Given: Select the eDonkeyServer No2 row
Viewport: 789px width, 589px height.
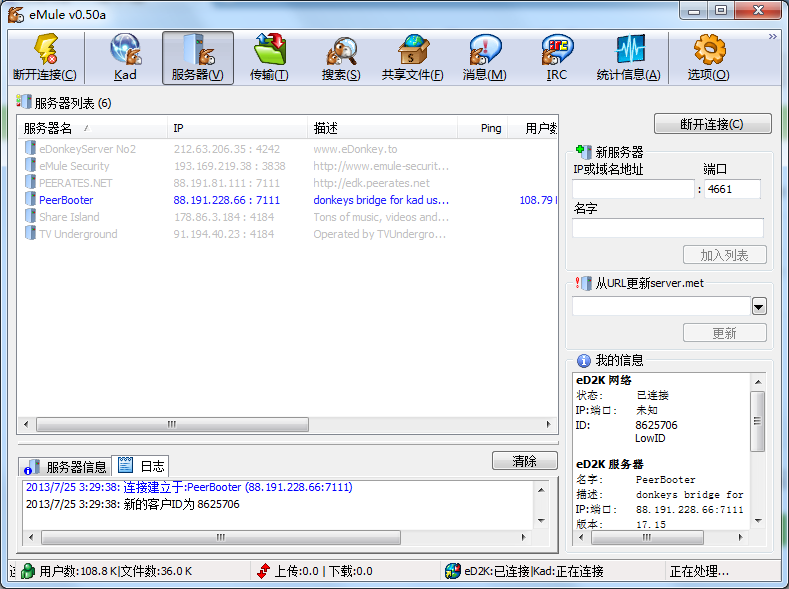Looking at the screenshot, I should pyautogui.click(x=288, y=149).
